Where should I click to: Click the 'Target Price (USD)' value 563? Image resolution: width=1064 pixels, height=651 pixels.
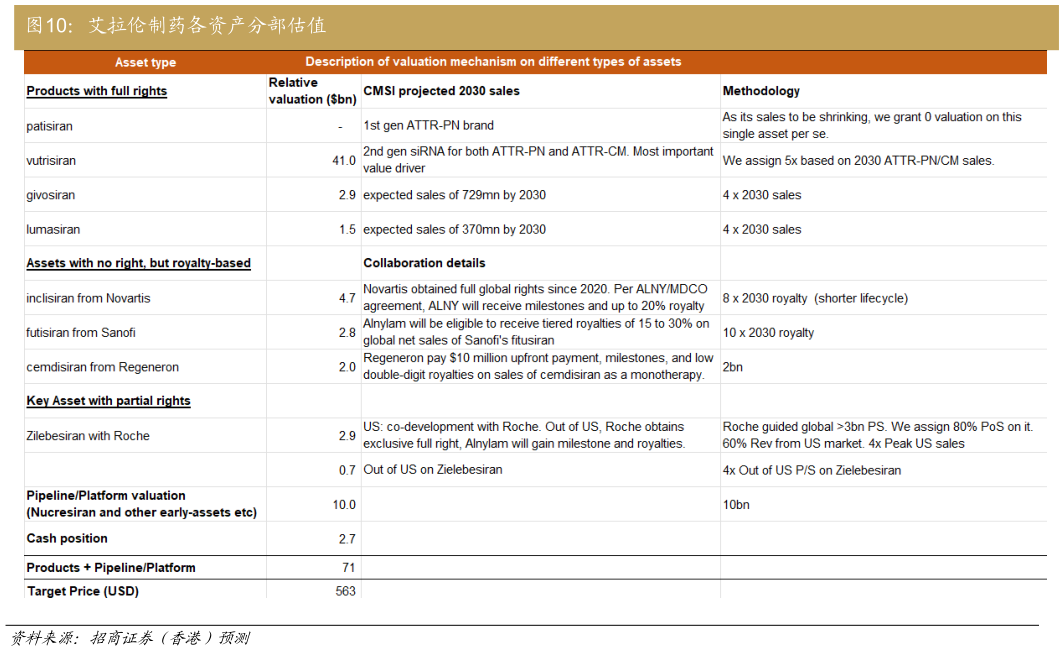tap(345, 591)
